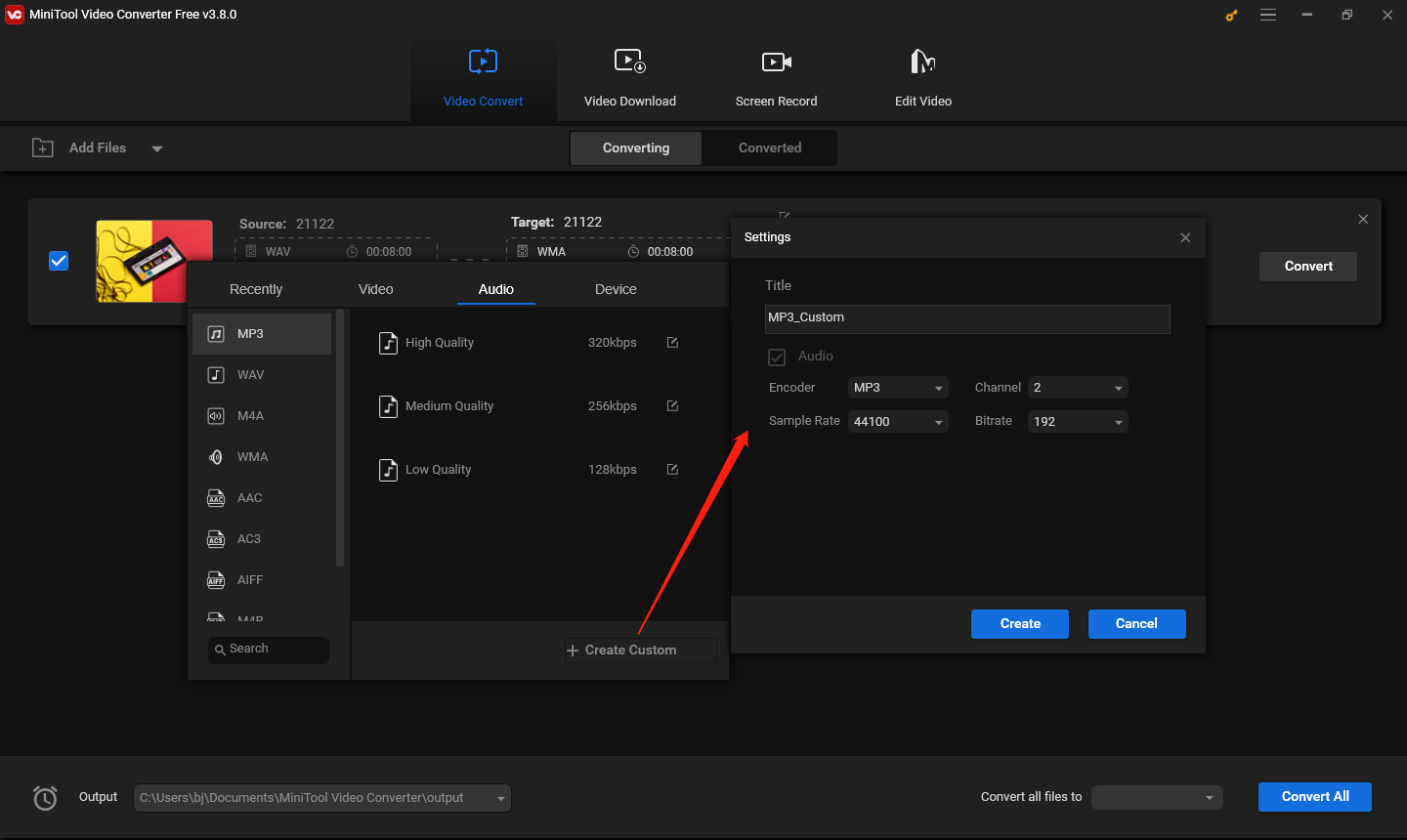Image resolution: width=1407 pixels, height=840 pixels.
Task: Switch to the Converting tab
Action: [x=636, y=148]
